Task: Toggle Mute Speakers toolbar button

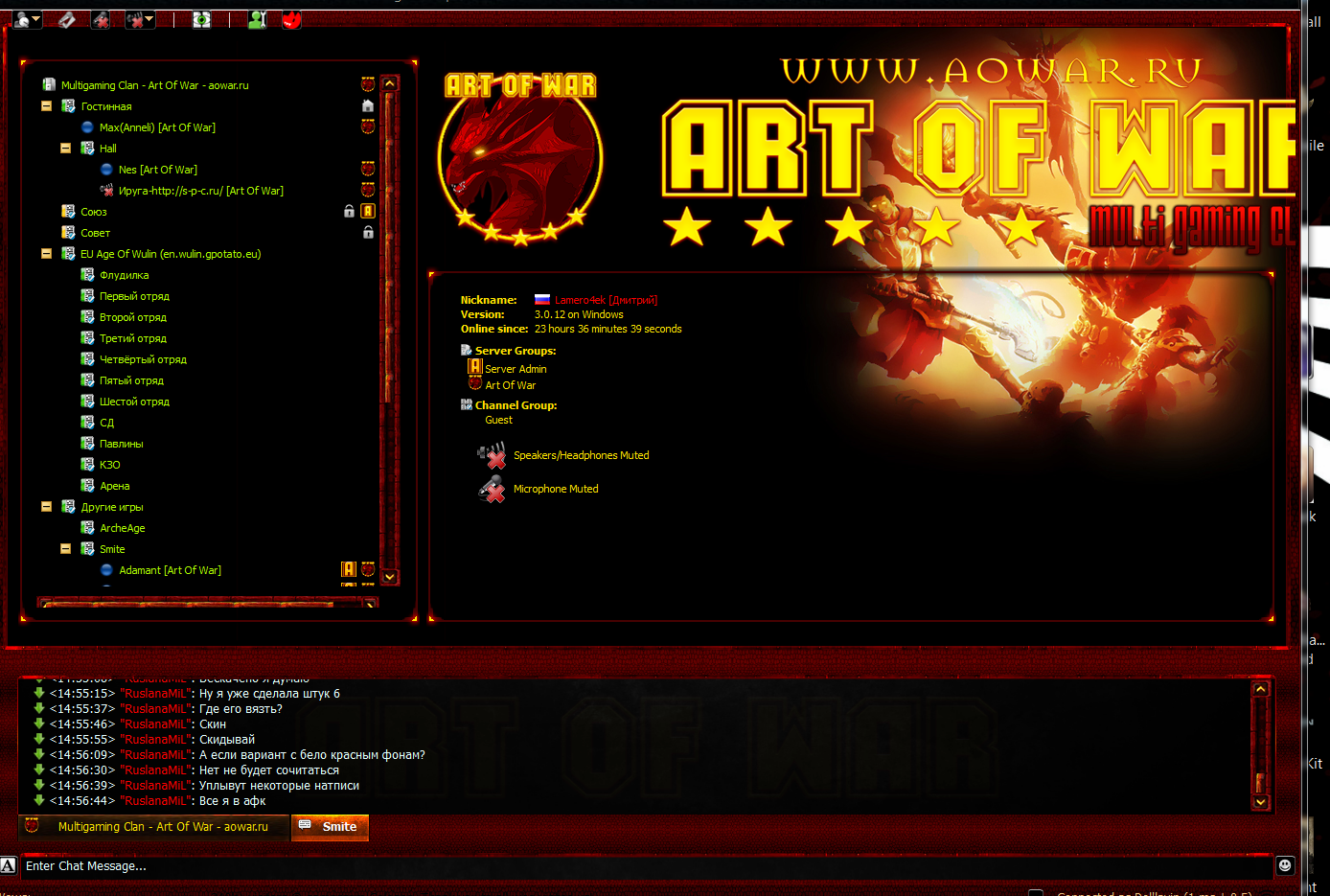Action: click(135, 19)
